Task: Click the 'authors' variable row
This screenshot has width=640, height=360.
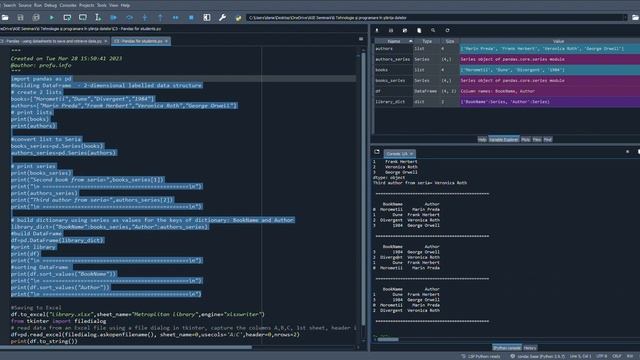Action: tap(507, 49)
